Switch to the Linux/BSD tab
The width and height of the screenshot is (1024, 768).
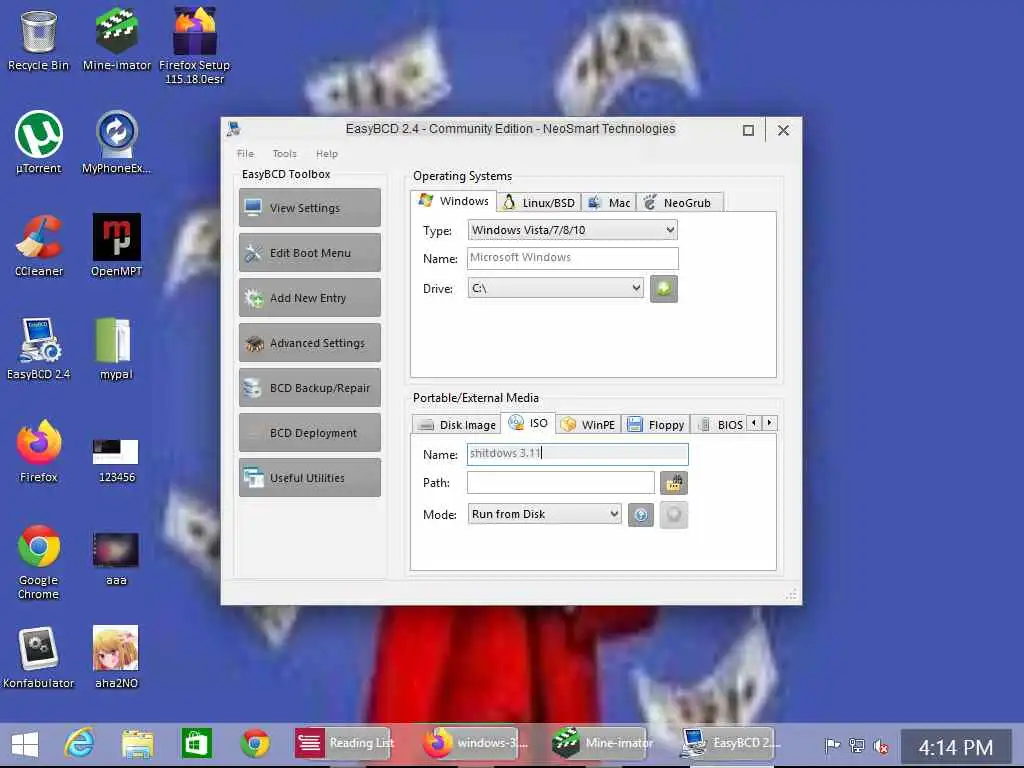[x=539, y=202]
